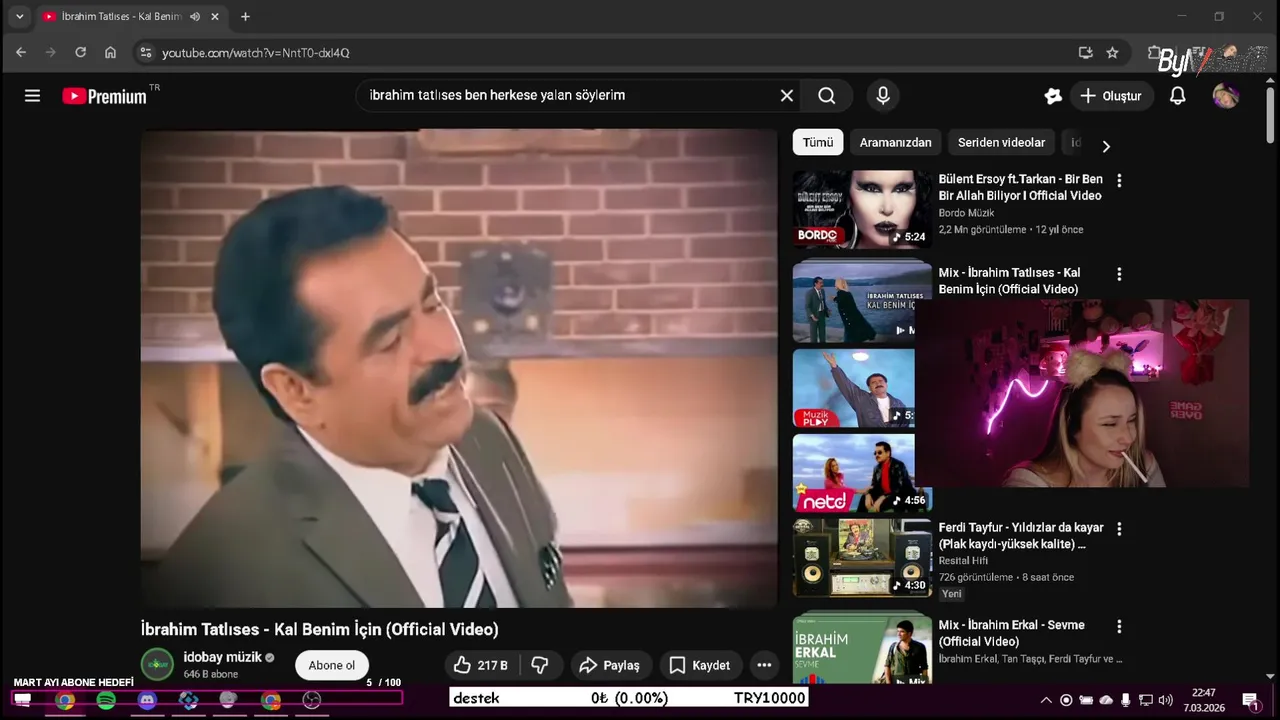Run search with magnifier button
Viewport: 1280px width, 720px height.
point(827,96)
